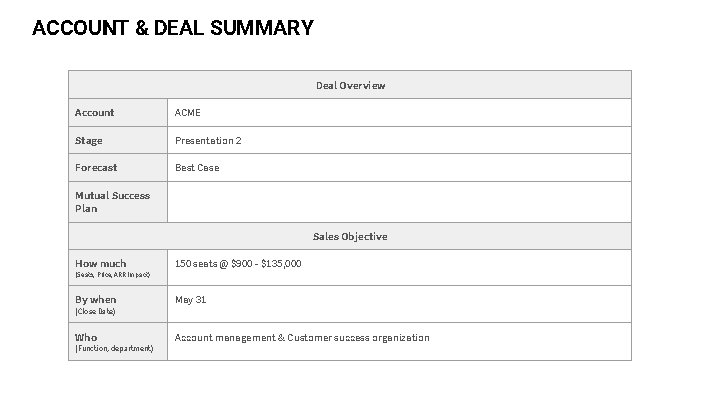
Task: Click the Deal Overview header row
Action: pyautogui.click(x=350, y=85)
